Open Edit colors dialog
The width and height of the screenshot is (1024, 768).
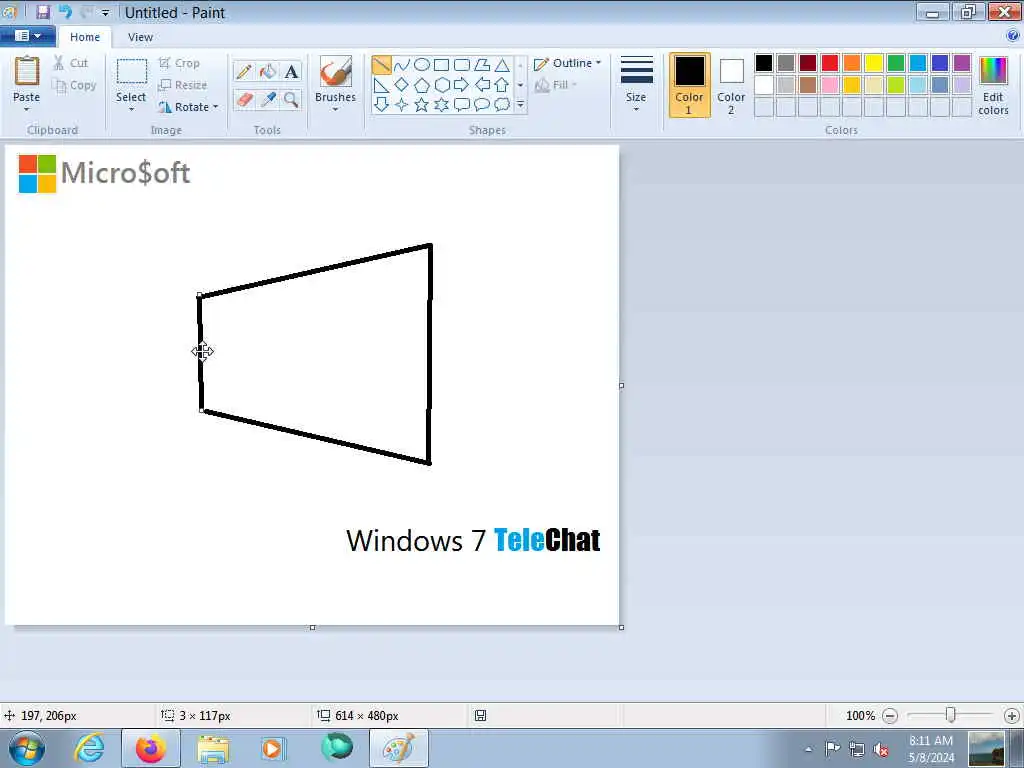click(x=993, y=86)
